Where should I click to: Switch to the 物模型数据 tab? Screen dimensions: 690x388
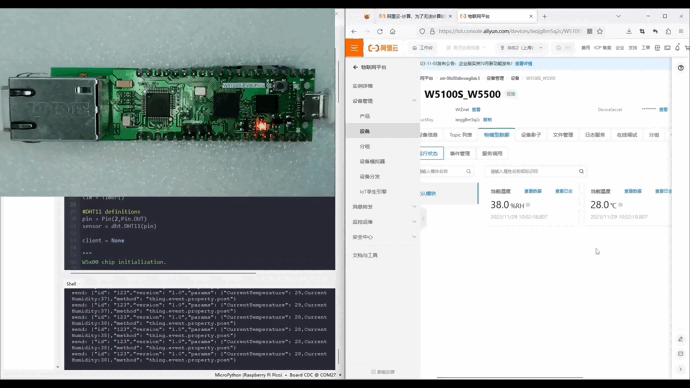coord(496,135)
